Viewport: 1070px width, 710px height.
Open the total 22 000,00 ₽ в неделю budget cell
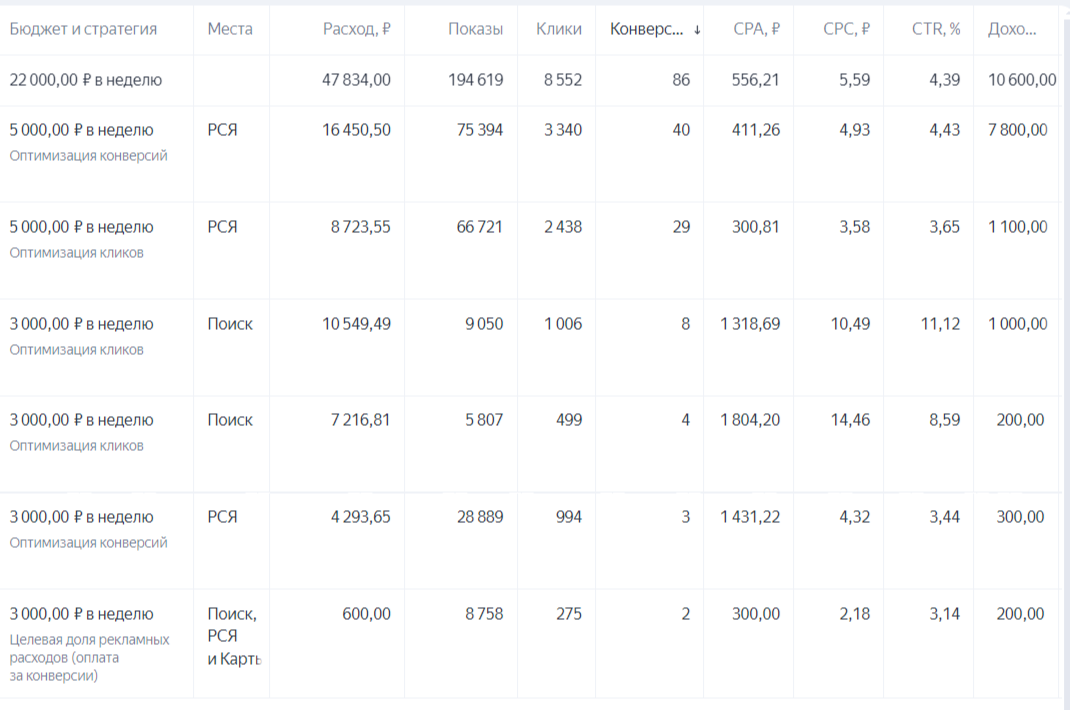[86, 80]
